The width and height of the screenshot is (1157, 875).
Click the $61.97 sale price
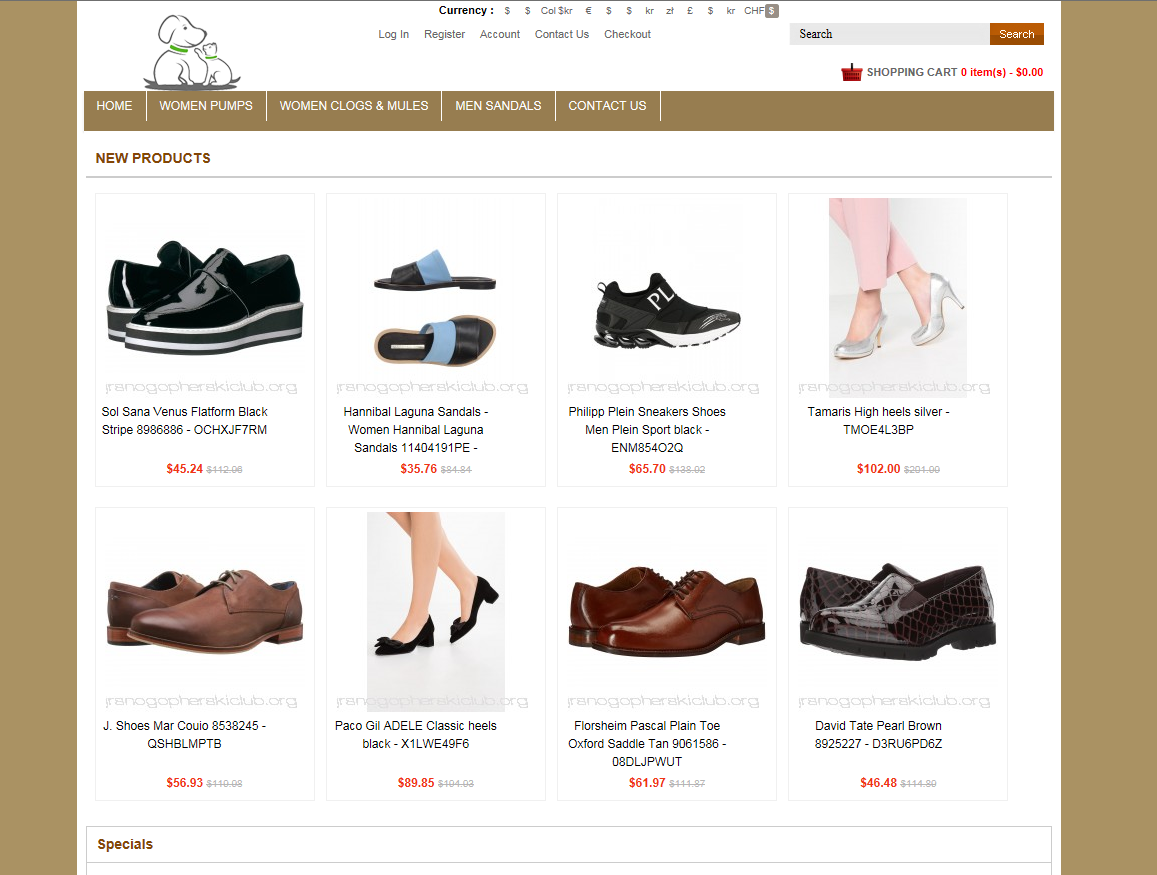point(647,783)
